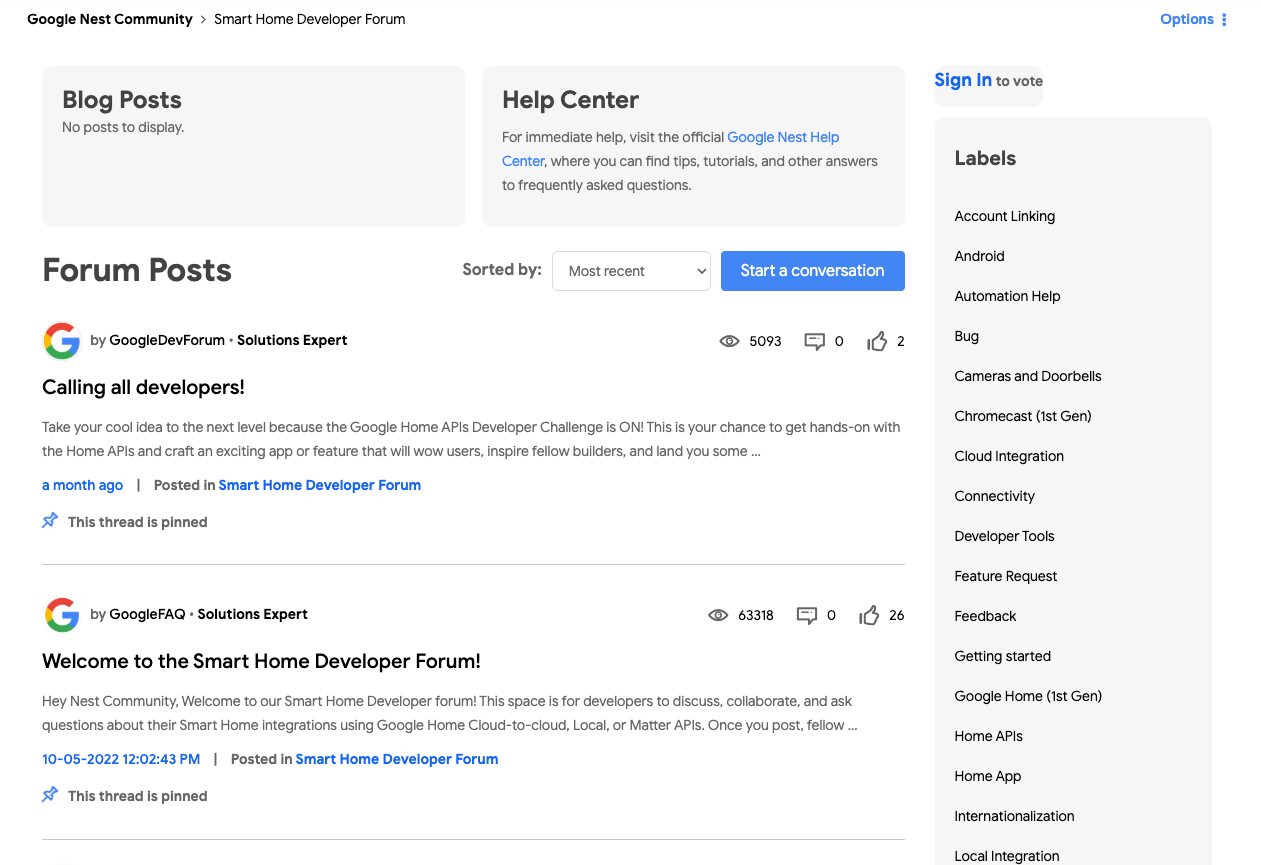Click Google Nest Community breadcrumb
This screenshot has width=1261, height=865.
coord(110,20)
